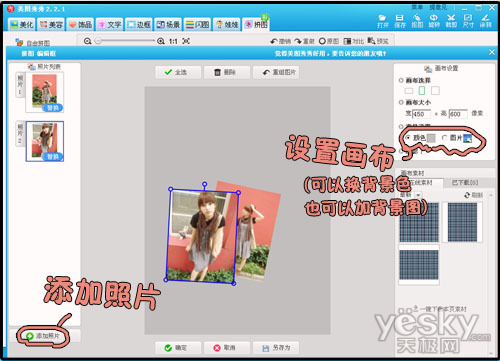Confirm the collage with 确定 button
The width and height of the screenshot is (500, 361).
[x=178, y=348]
